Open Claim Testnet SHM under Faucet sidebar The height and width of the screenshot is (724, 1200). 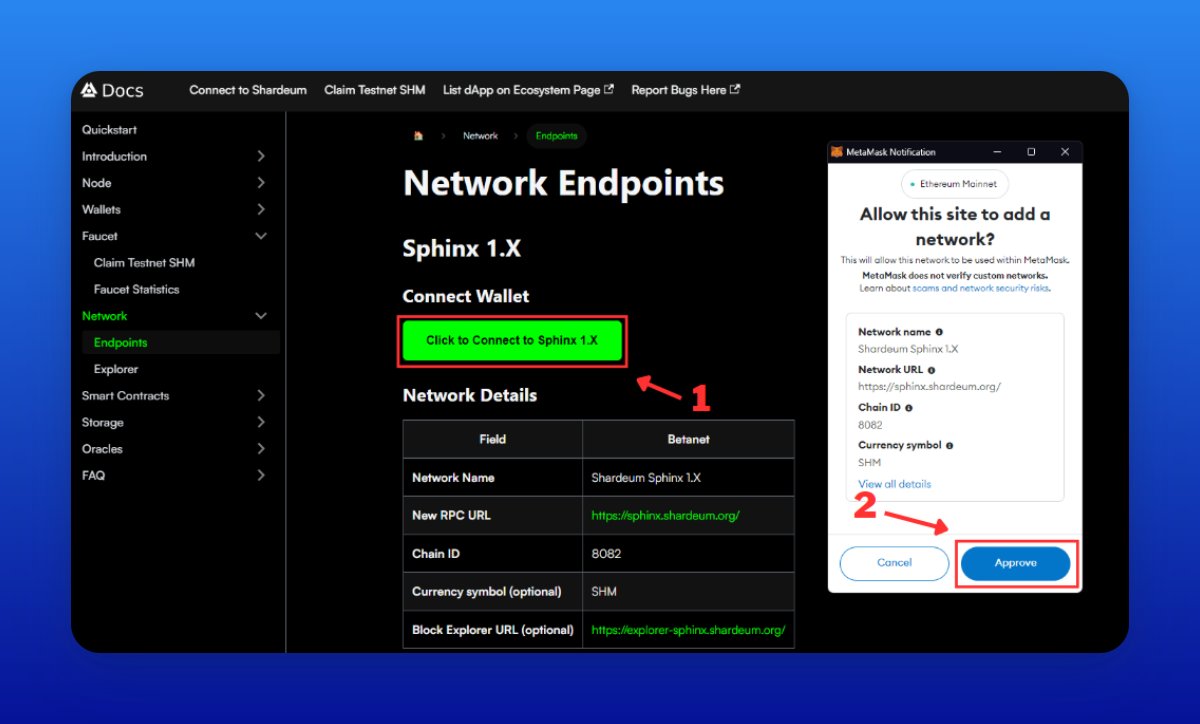(144, 263)
